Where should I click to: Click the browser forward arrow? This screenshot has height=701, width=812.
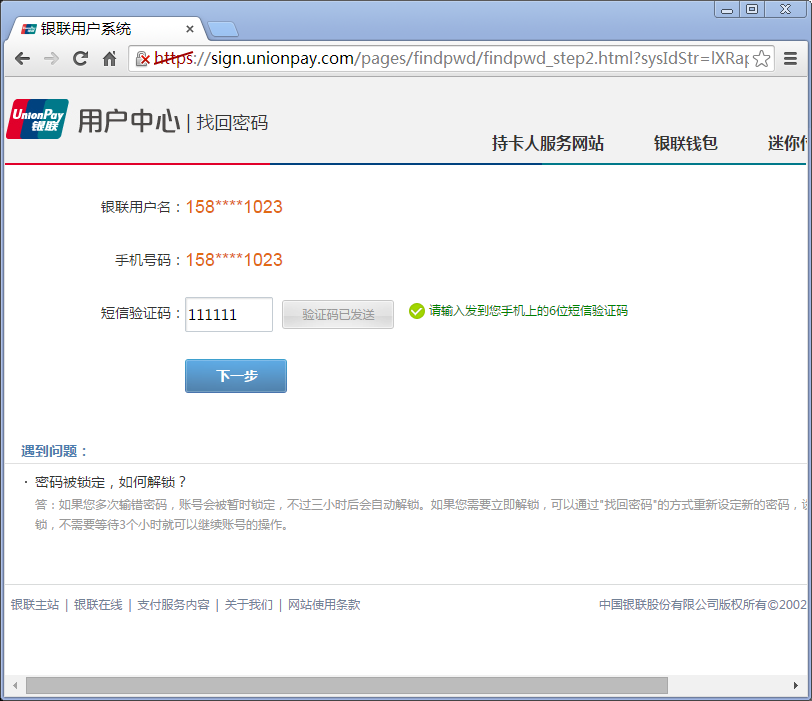point(51,59)
